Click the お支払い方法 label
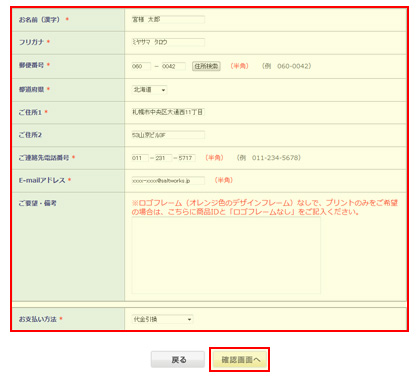 click(x=38, y=319)
